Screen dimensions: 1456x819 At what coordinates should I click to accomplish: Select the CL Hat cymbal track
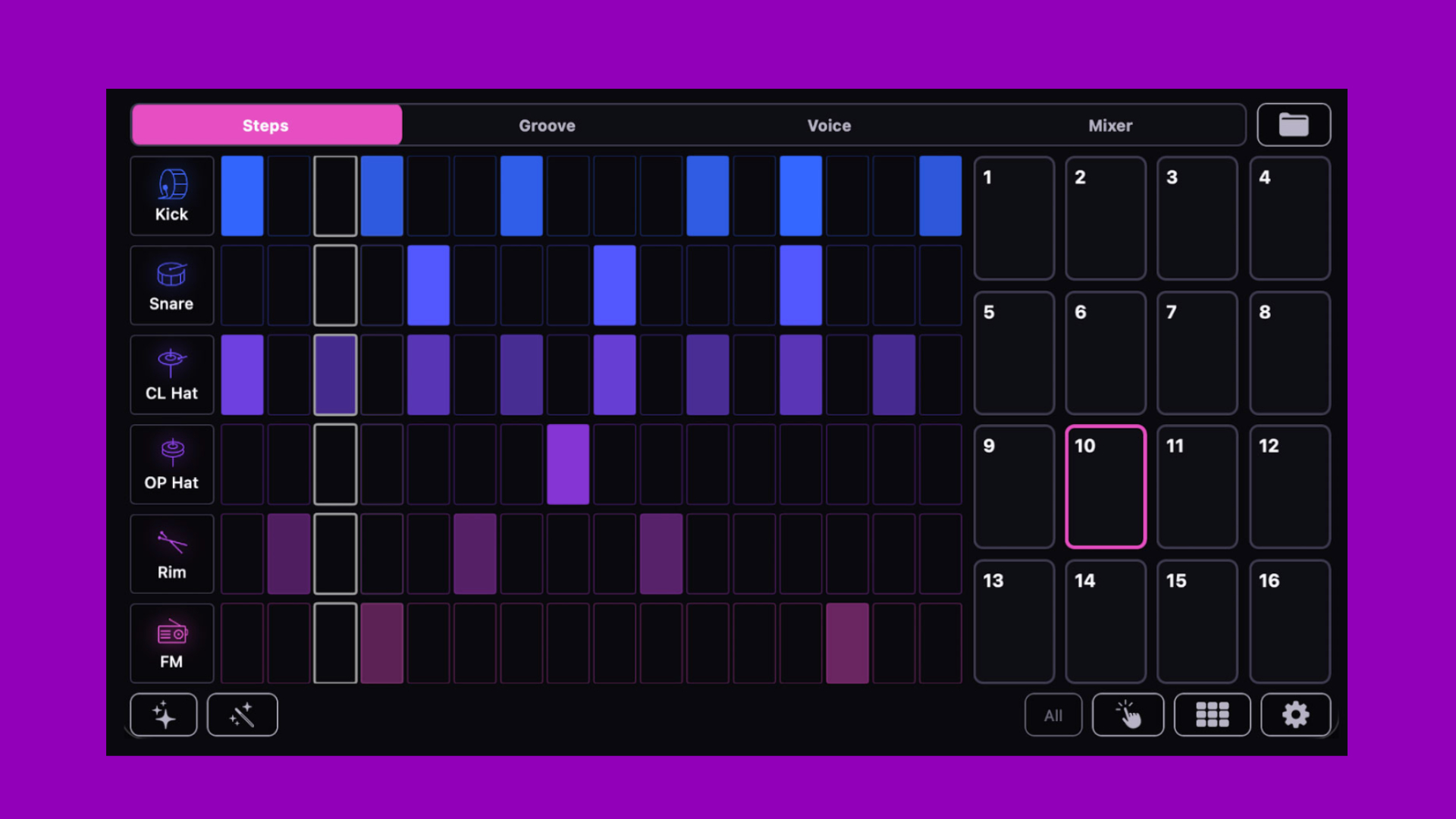[x=172, y=375]
